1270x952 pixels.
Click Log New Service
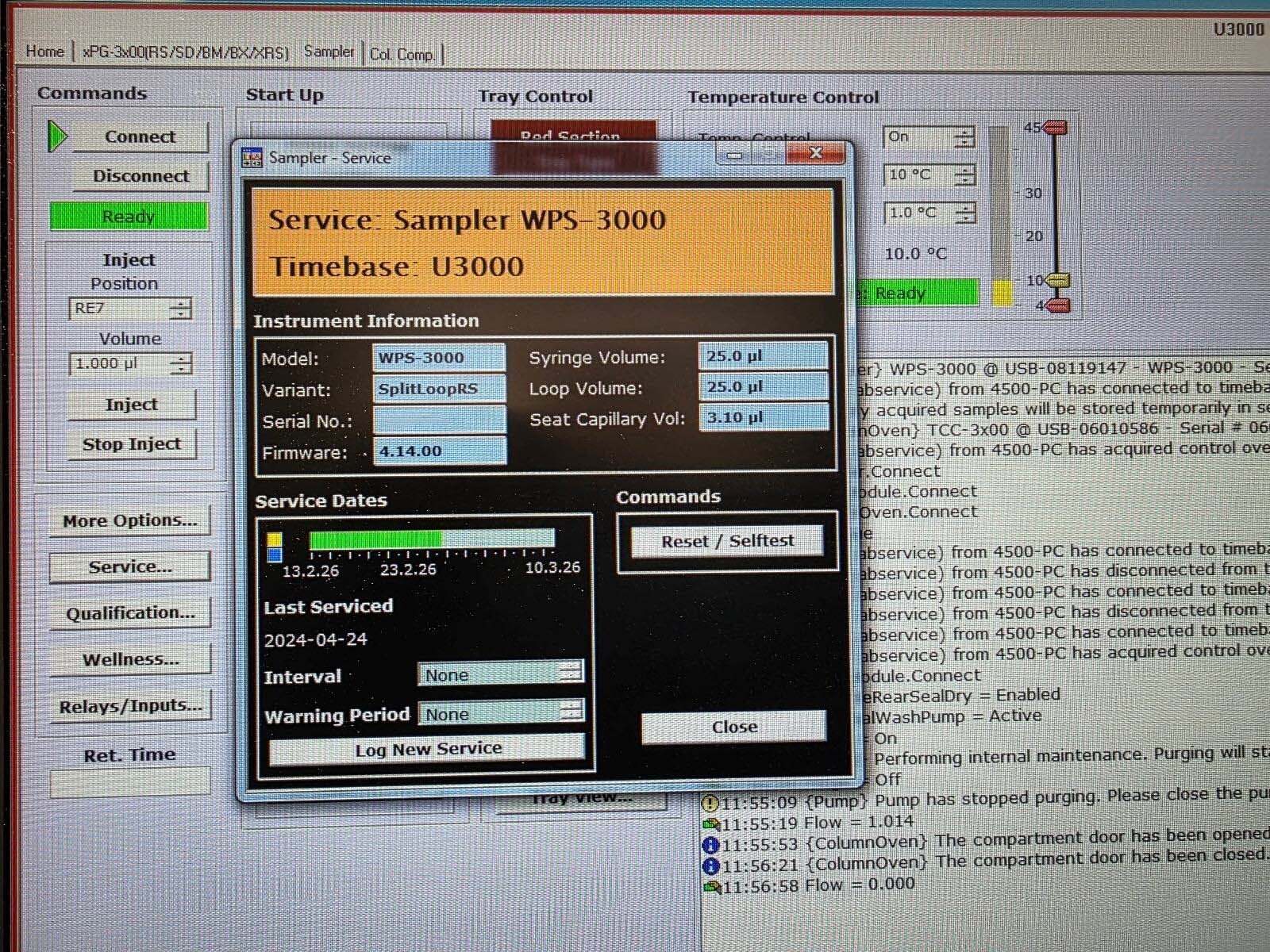pos(428,749)
